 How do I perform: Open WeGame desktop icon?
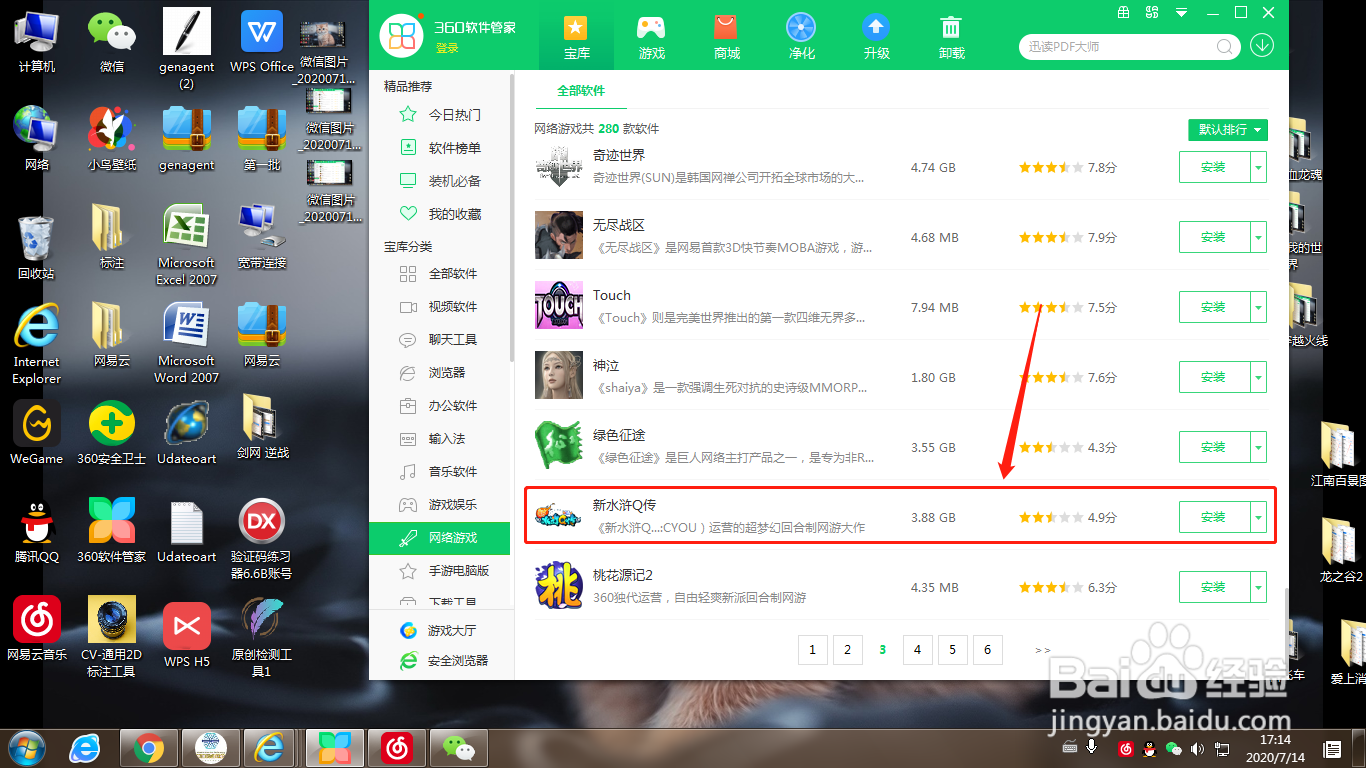[x=37, y=433]
